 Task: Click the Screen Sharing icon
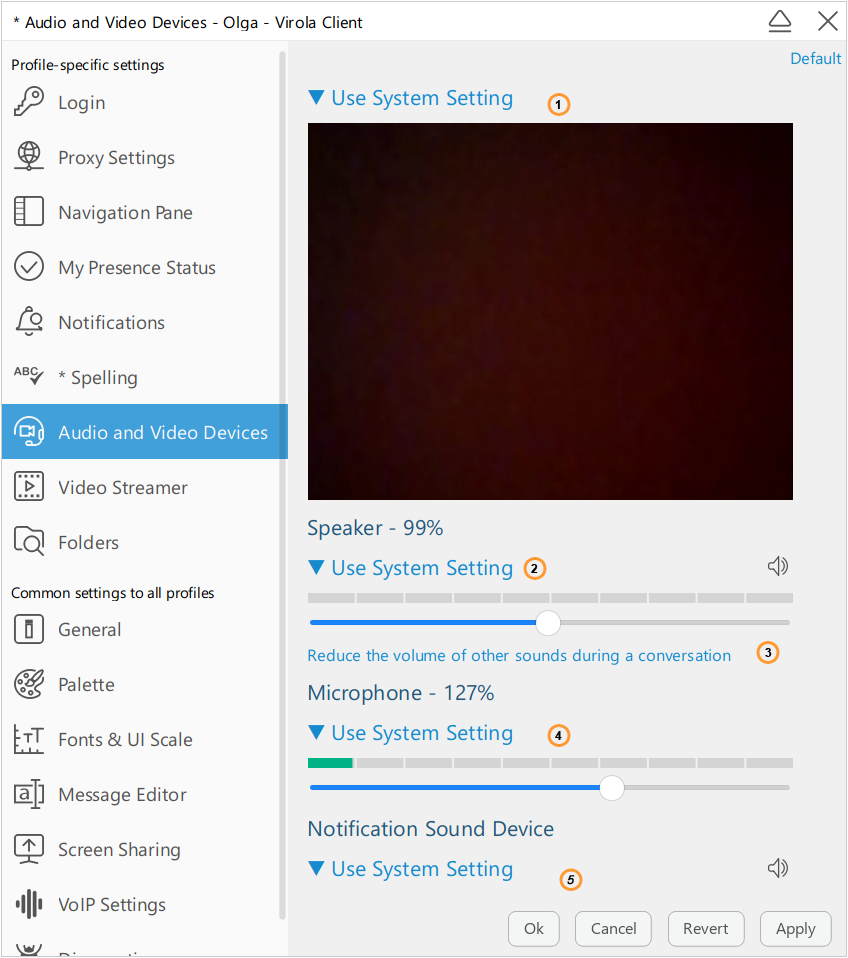tap(30, 849)
